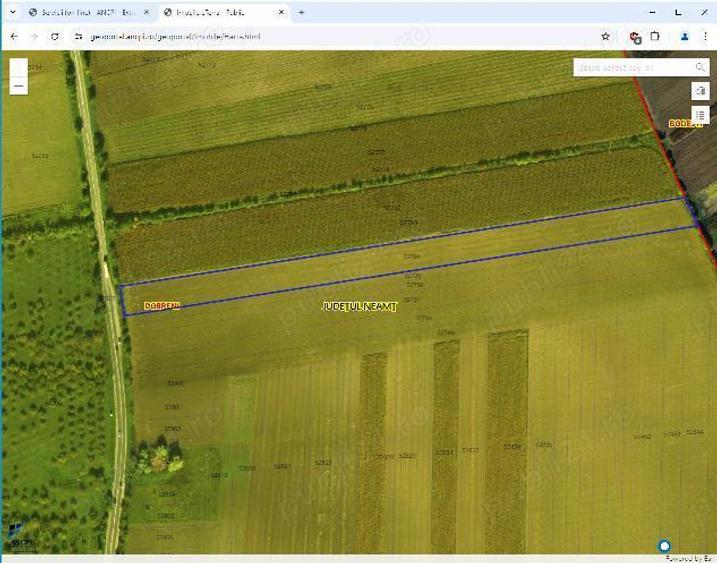Click the JUDEȚUL NEAMȚ label on map
The height and width of the screenshot is (563, 717).
[359, 306]
